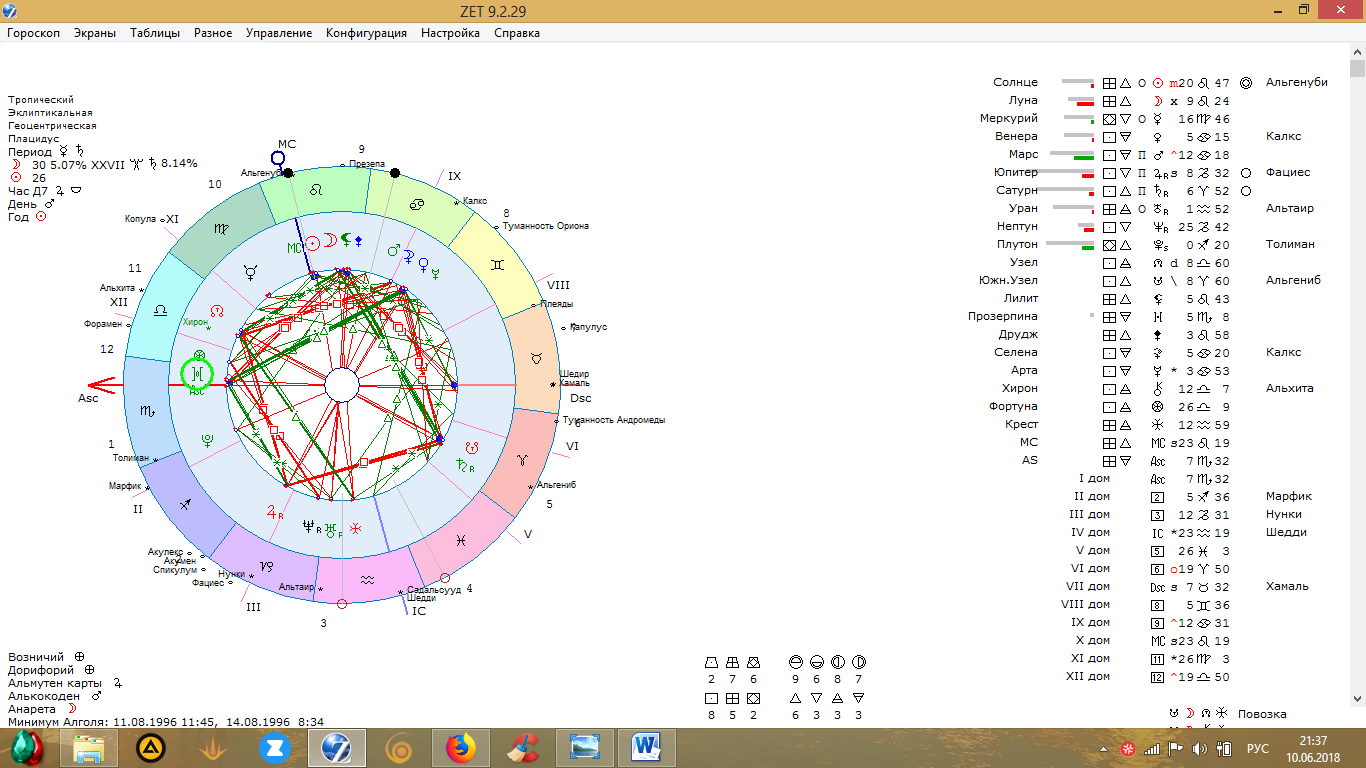
Task: Click the РУС language switcher
Action: pyautogui.click(x=1257, y=749)
